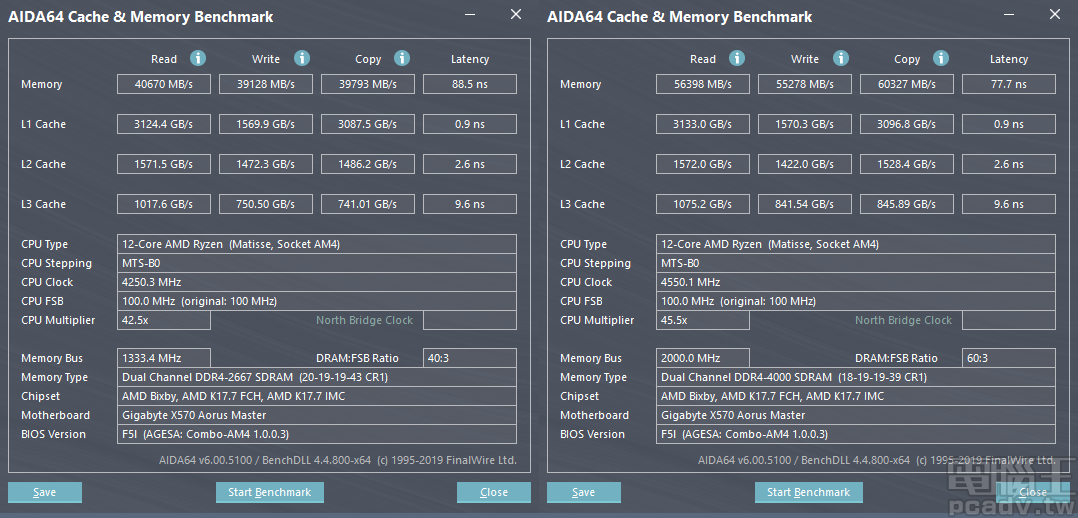Click L2 Cache Write 1422.0 GB/s
The image size is (1078, 518).
pos(804,164)
